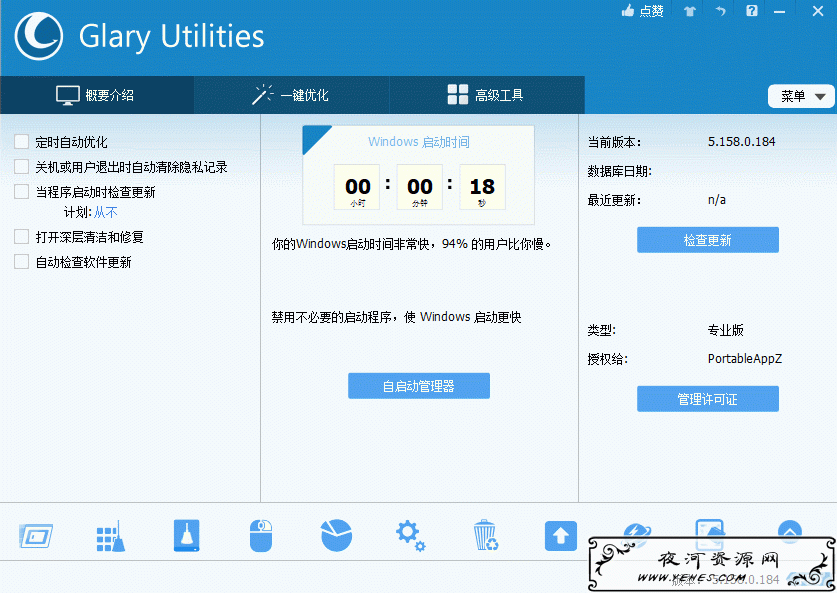Open the skin shirt icon in title bar
This screenshot has width=837, height=593.
coord(690,11)
